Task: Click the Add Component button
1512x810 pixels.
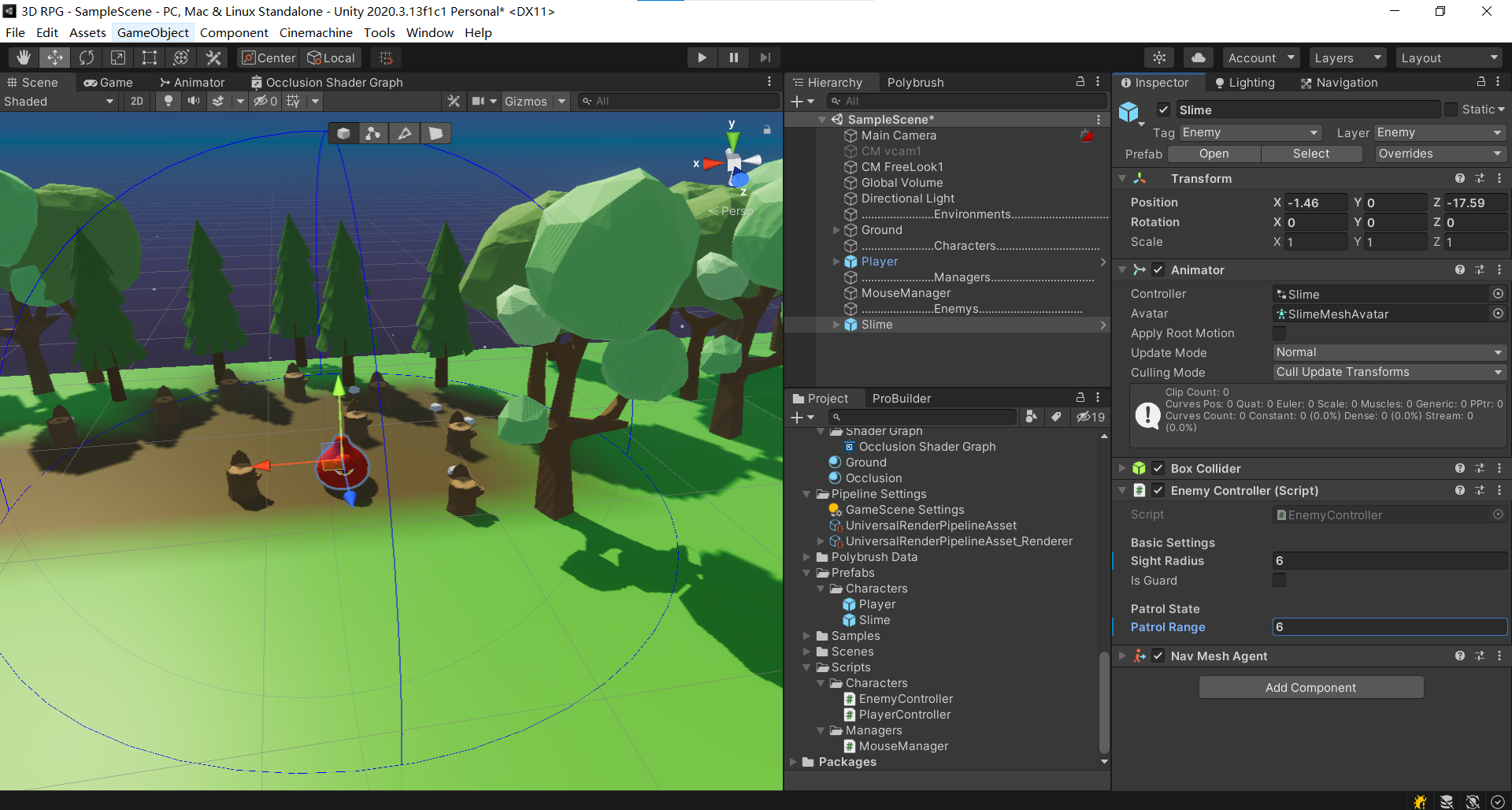Action: click(x=1310, y=687)
